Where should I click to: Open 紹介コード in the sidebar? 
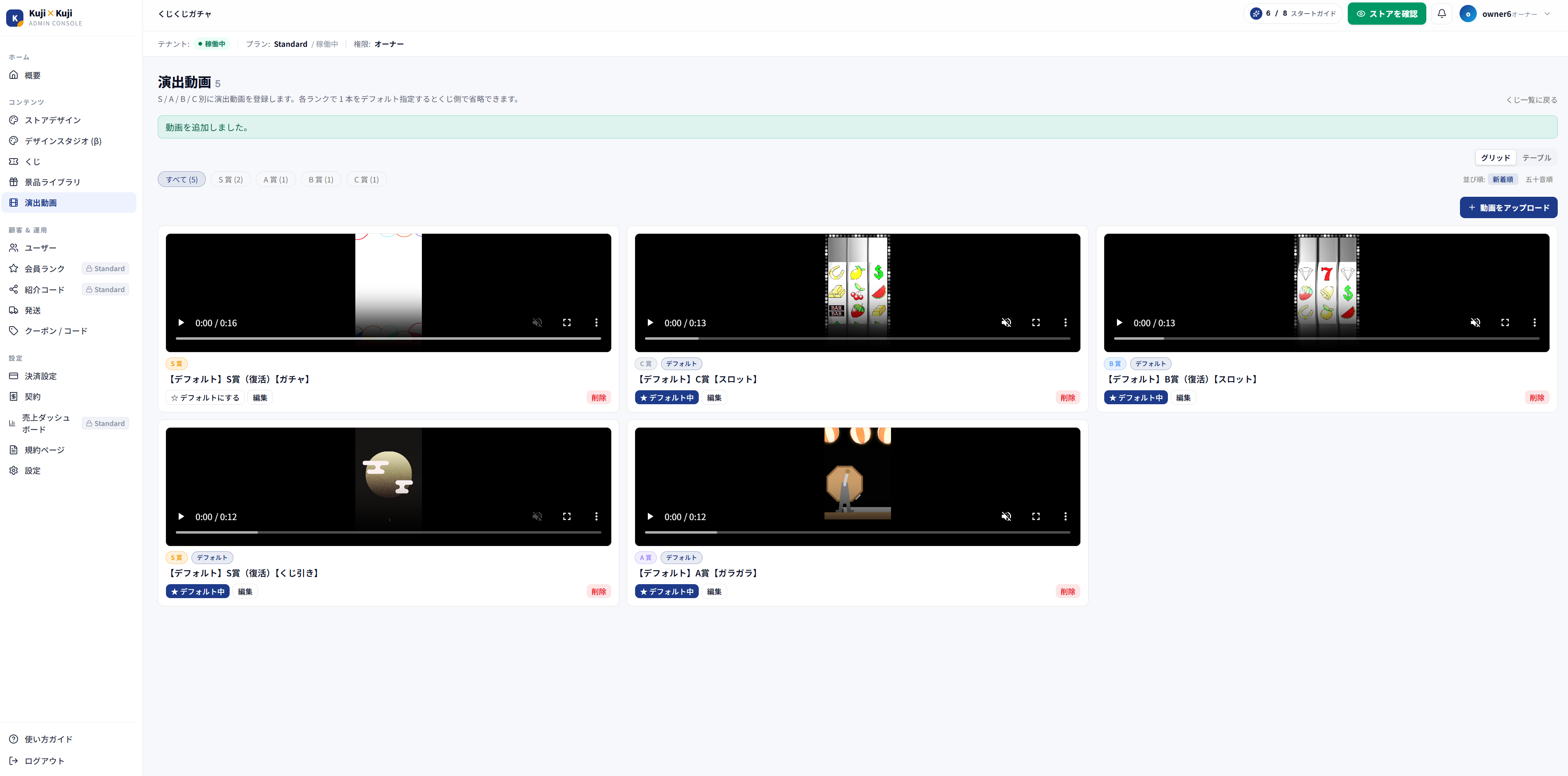pos(69,290)
